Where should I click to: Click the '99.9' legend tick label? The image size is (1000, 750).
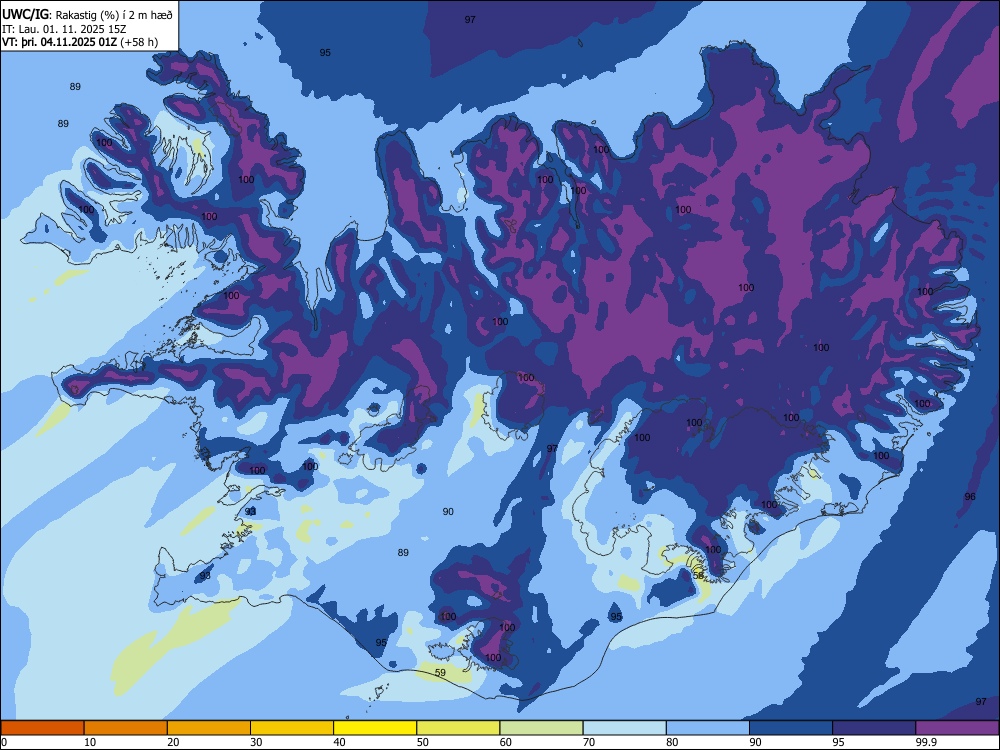[926, 742]
